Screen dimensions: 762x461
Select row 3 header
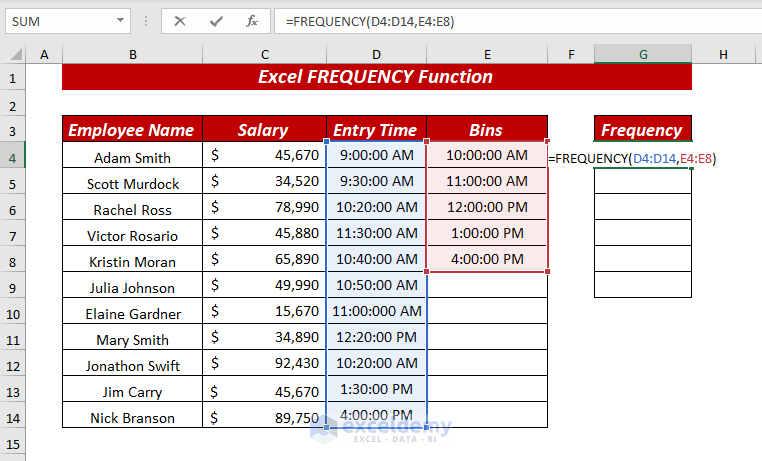coord(13,130)
